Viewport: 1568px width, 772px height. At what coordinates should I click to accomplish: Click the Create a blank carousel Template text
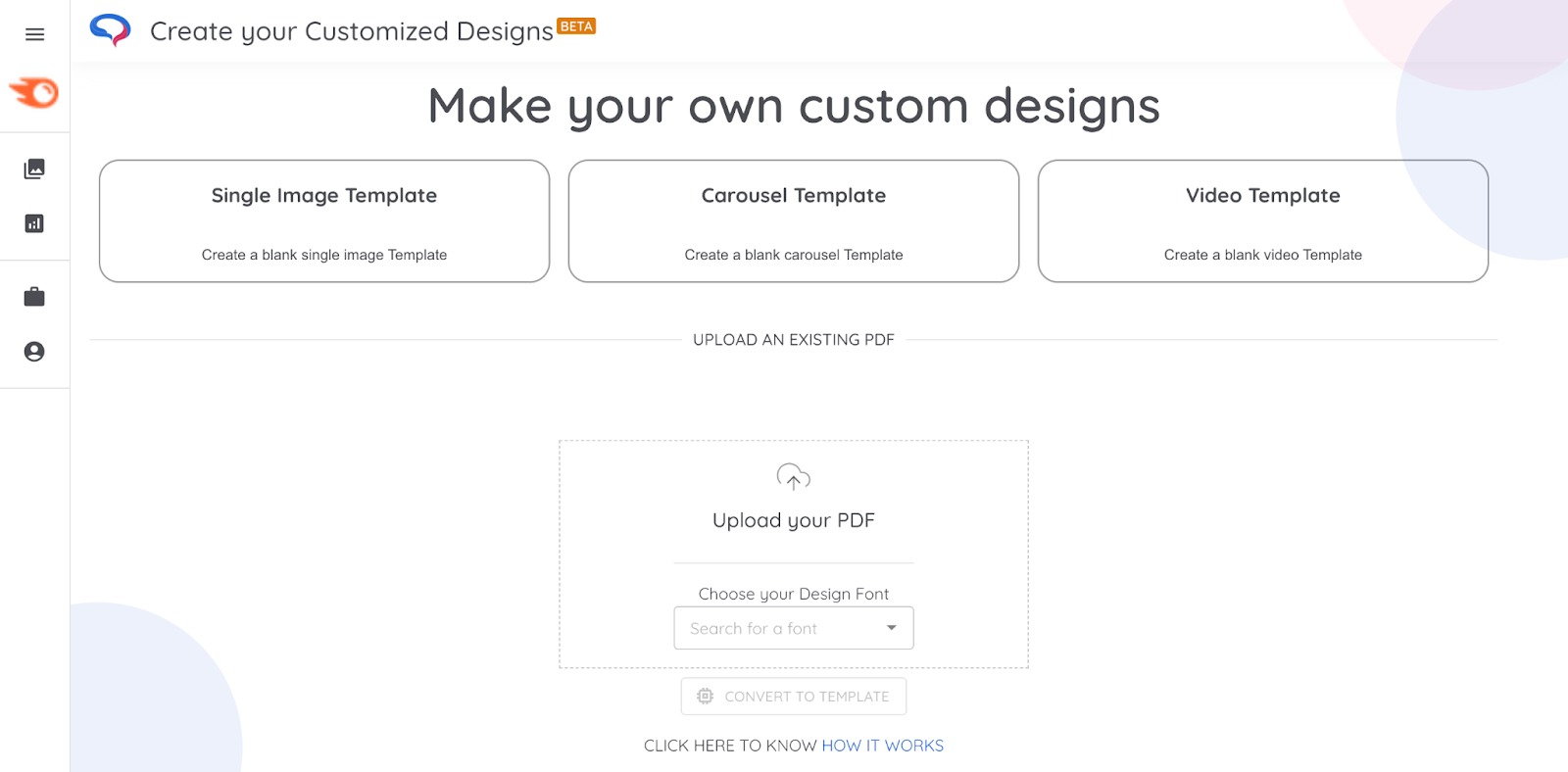pyautogui.click(x=794, y=255)
